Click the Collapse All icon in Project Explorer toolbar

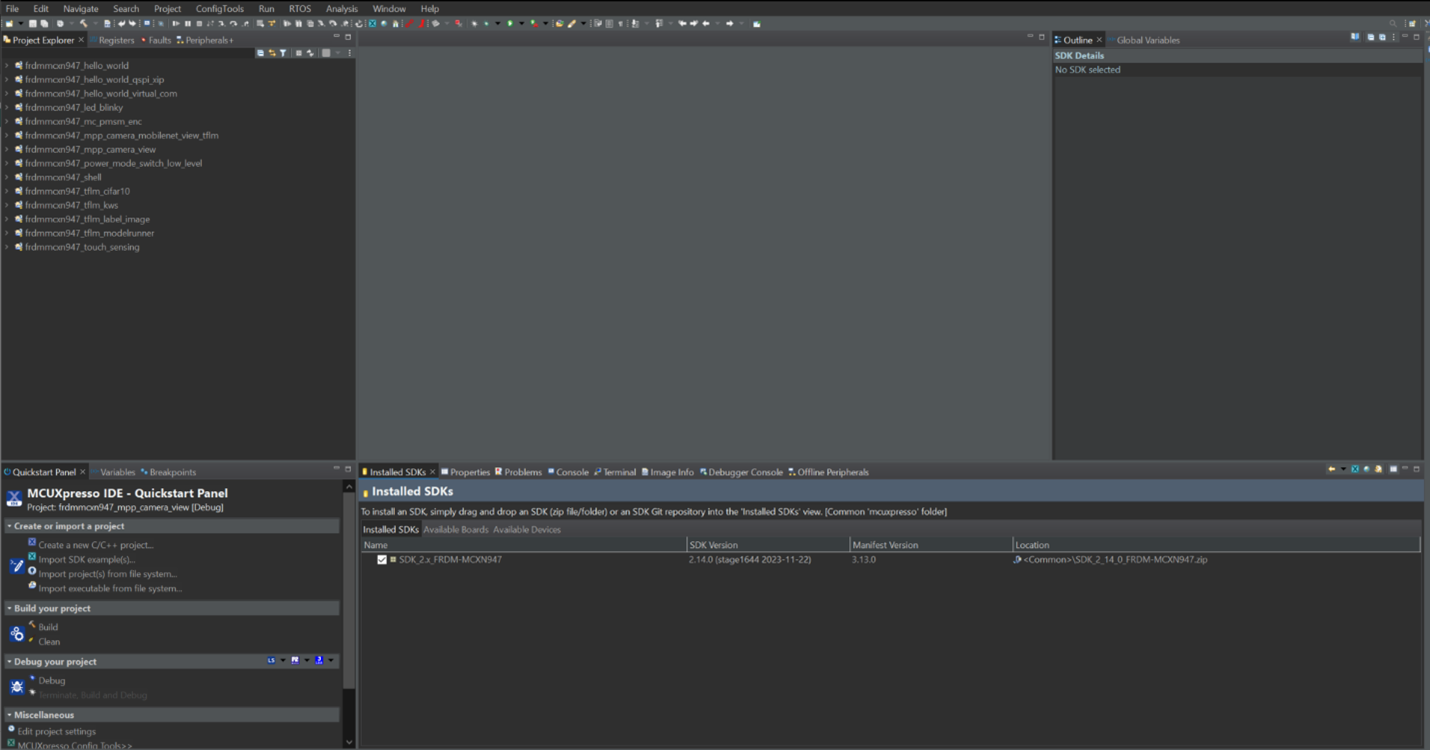[260, 53]
